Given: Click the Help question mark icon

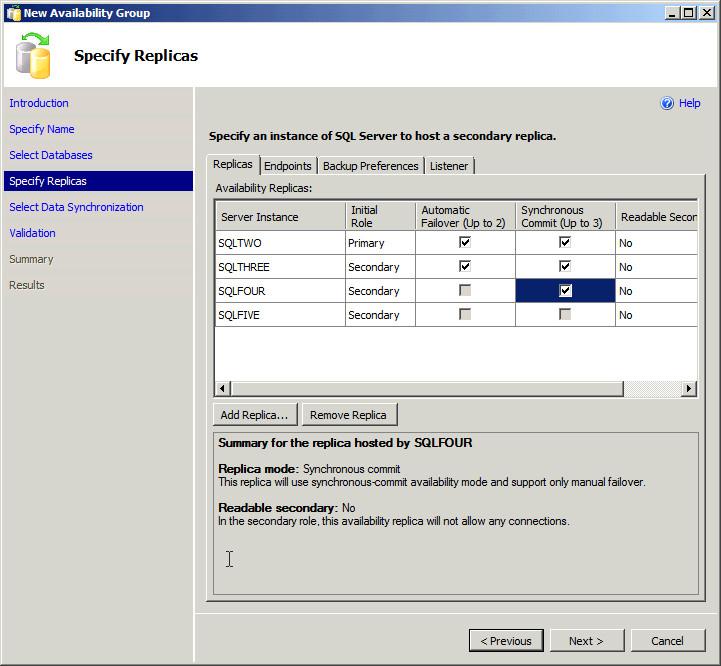Looking at the screenshot, I should coord(667,103).
